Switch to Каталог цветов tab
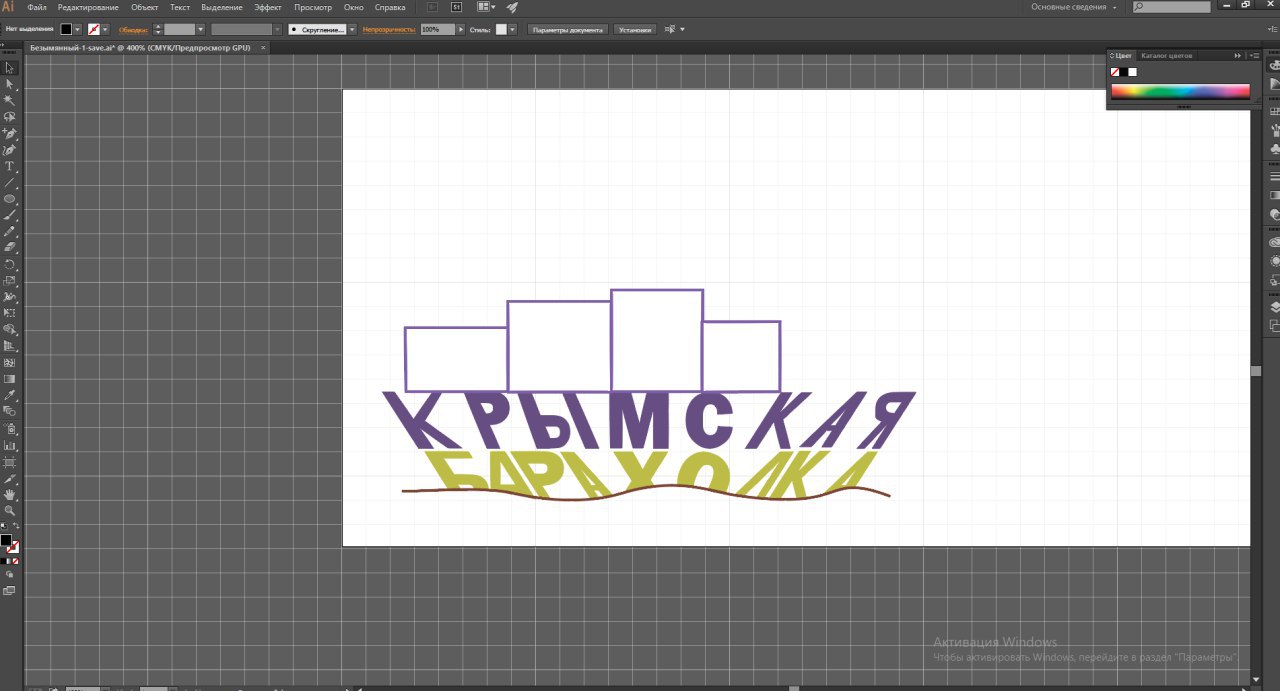The width and height of the screenshot is (1280, 691). [1166, 56]
